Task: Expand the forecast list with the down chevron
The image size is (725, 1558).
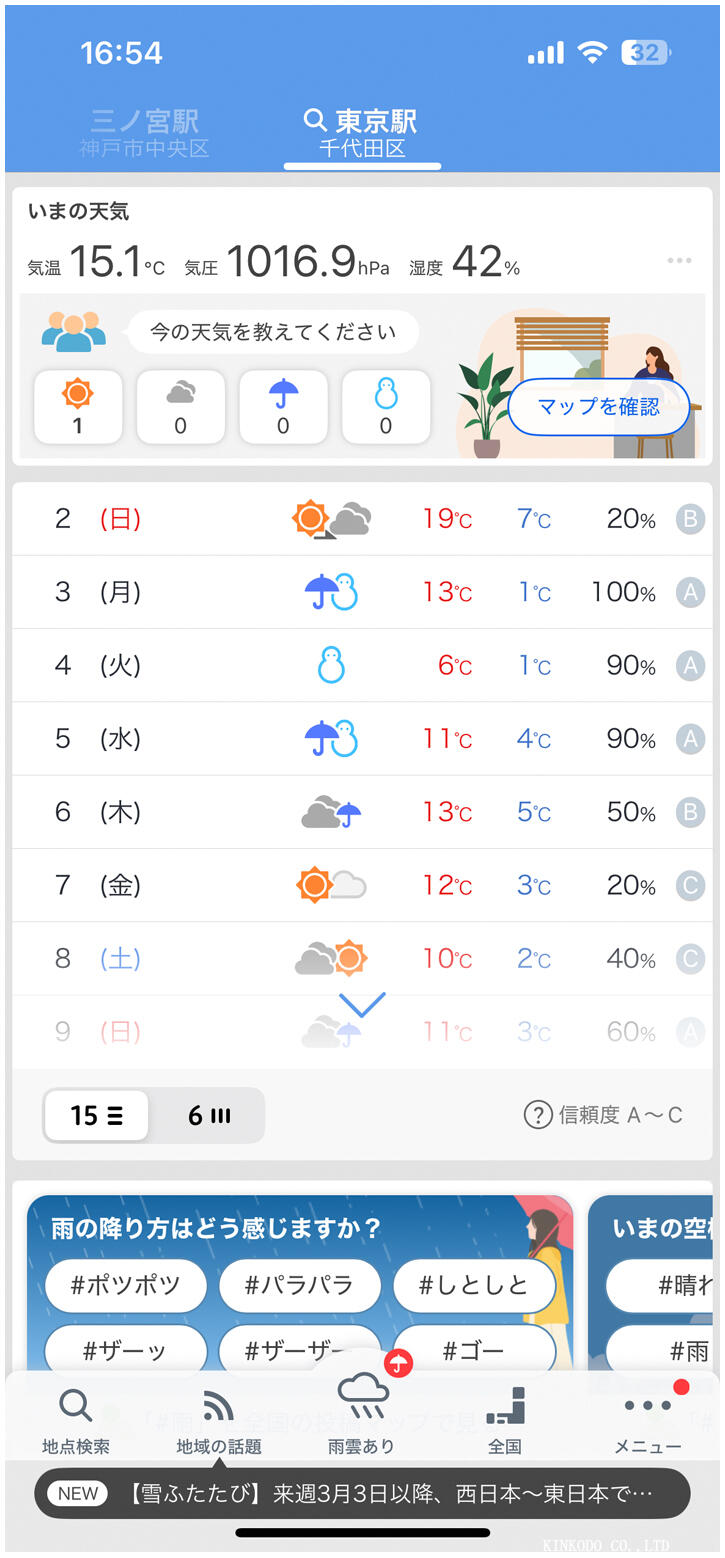Action: (x=362, y=1004)
